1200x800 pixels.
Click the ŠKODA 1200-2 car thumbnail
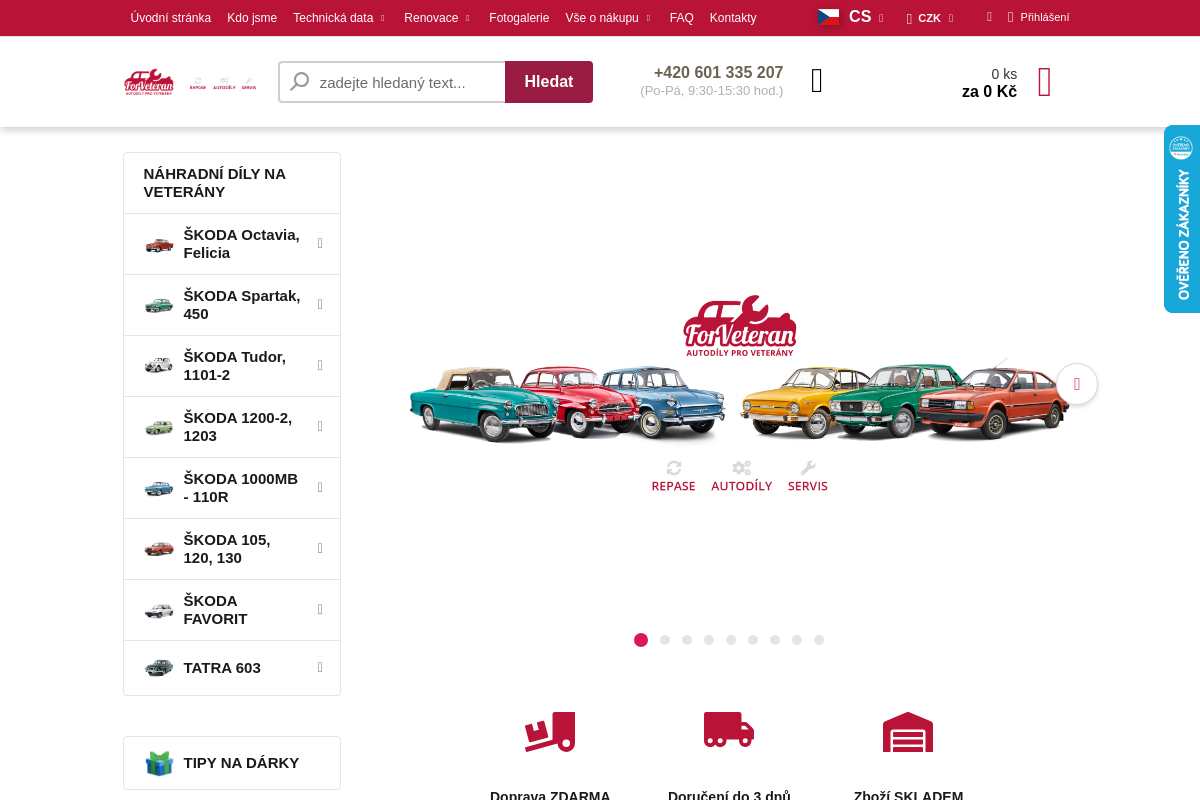pyautogui.click(x=159, y=427)
